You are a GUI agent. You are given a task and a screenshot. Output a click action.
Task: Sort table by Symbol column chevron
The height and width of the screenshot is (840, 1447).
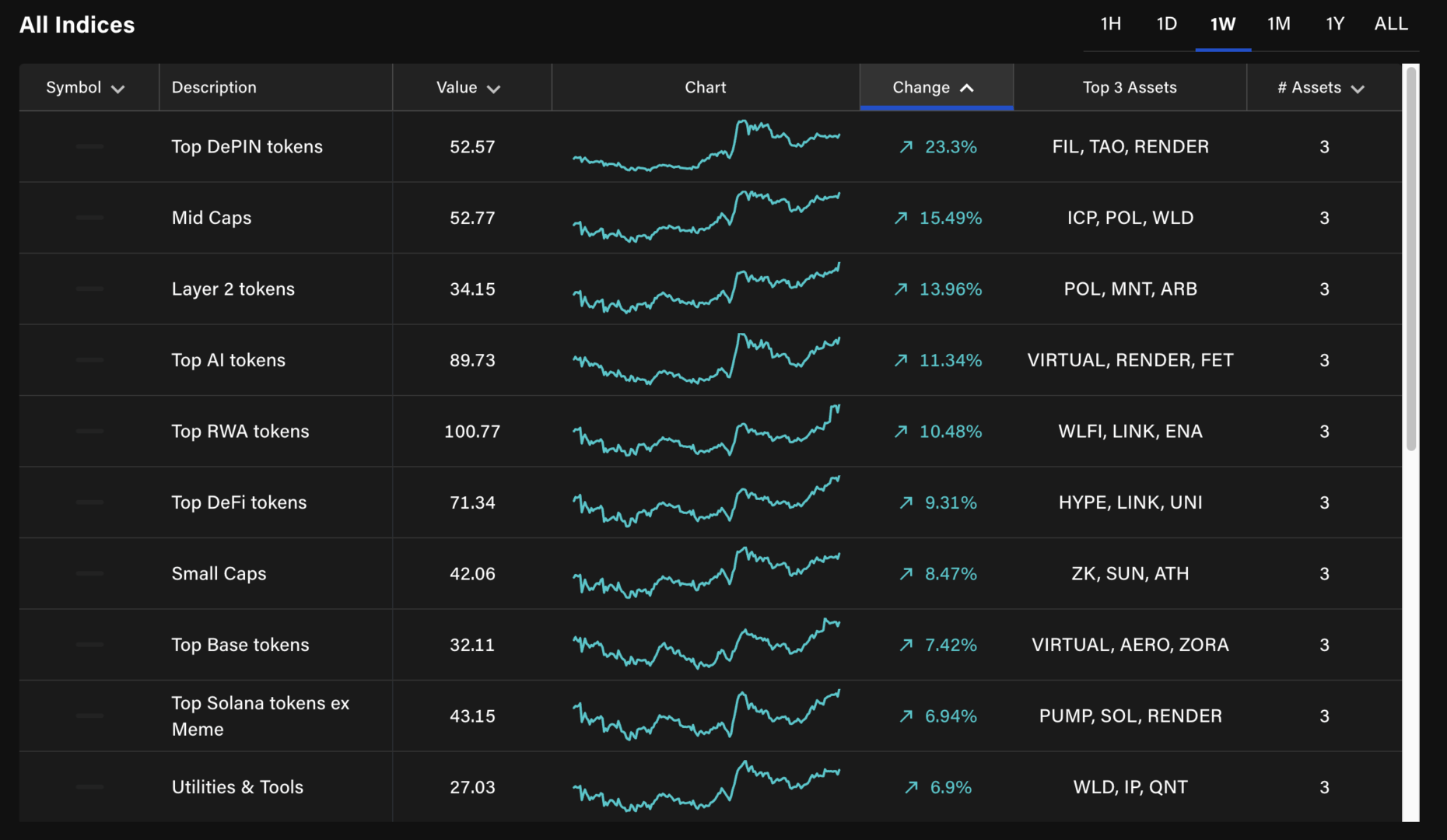tap(118, 89)
